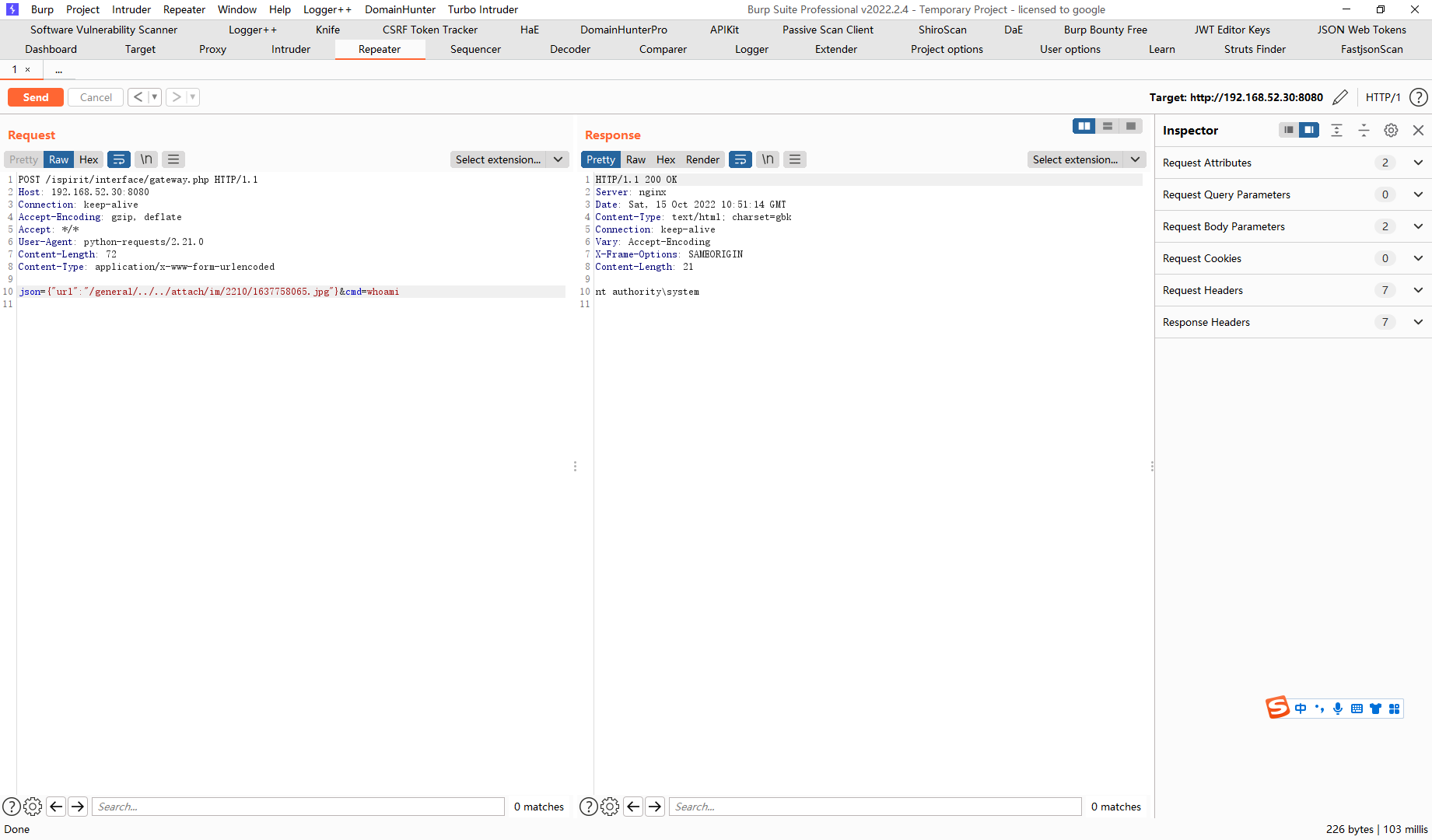1432x840 pixels.
Task: Open back history dropdown arrow
Action: pos(154,97)
